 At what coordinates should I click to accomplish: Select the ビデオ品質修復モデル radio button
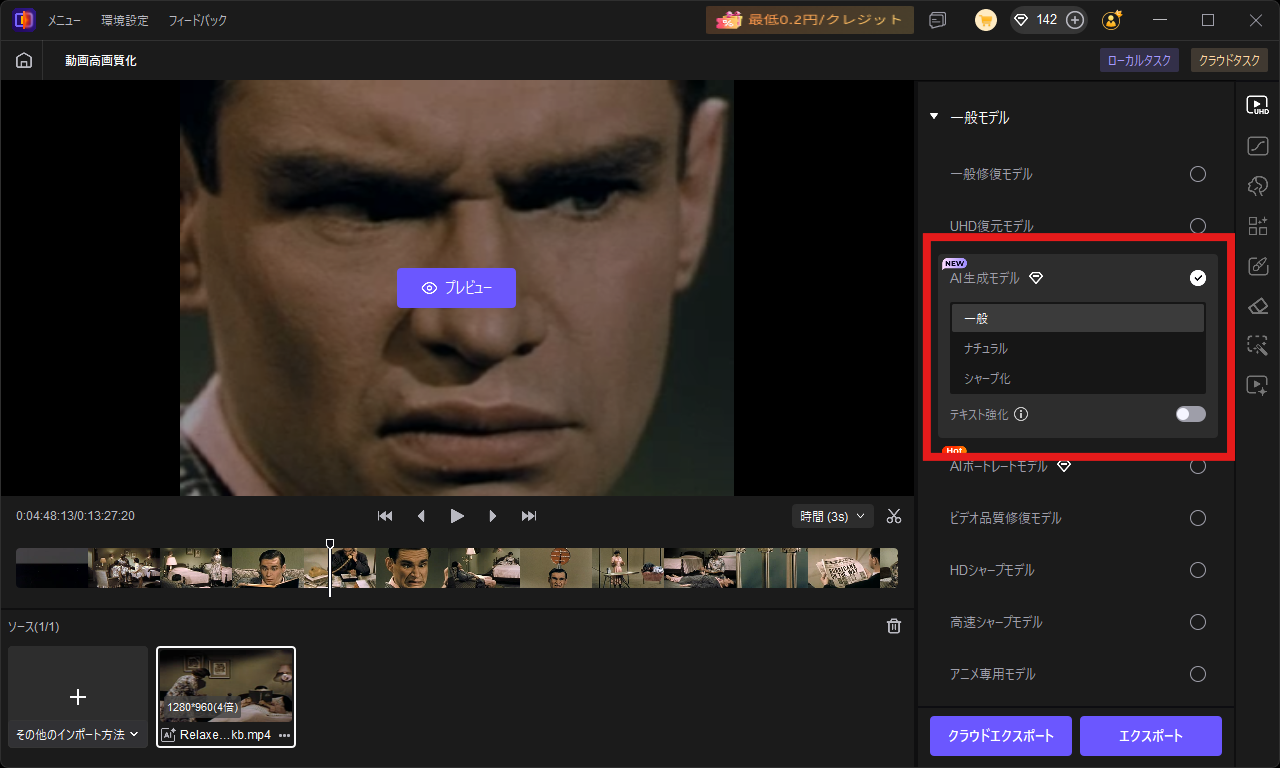(x=1198, y=518)
